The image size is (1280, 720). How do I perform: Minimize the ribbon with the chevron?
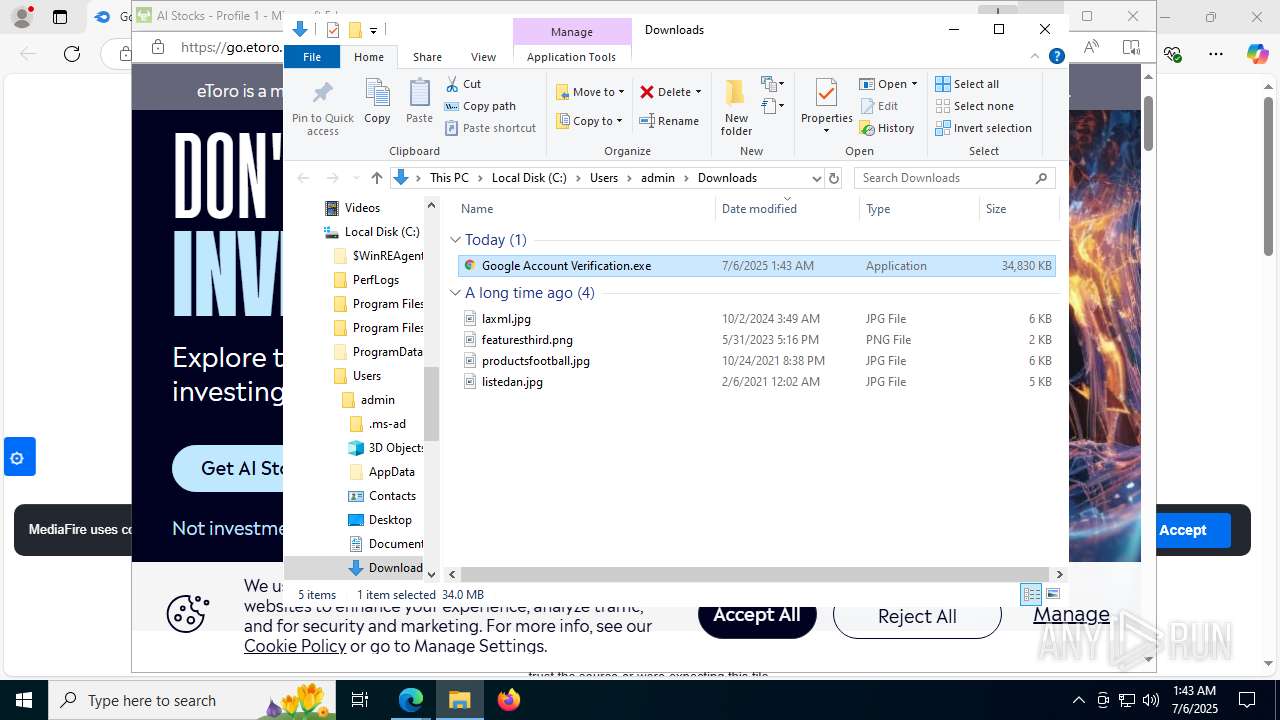1035,57
